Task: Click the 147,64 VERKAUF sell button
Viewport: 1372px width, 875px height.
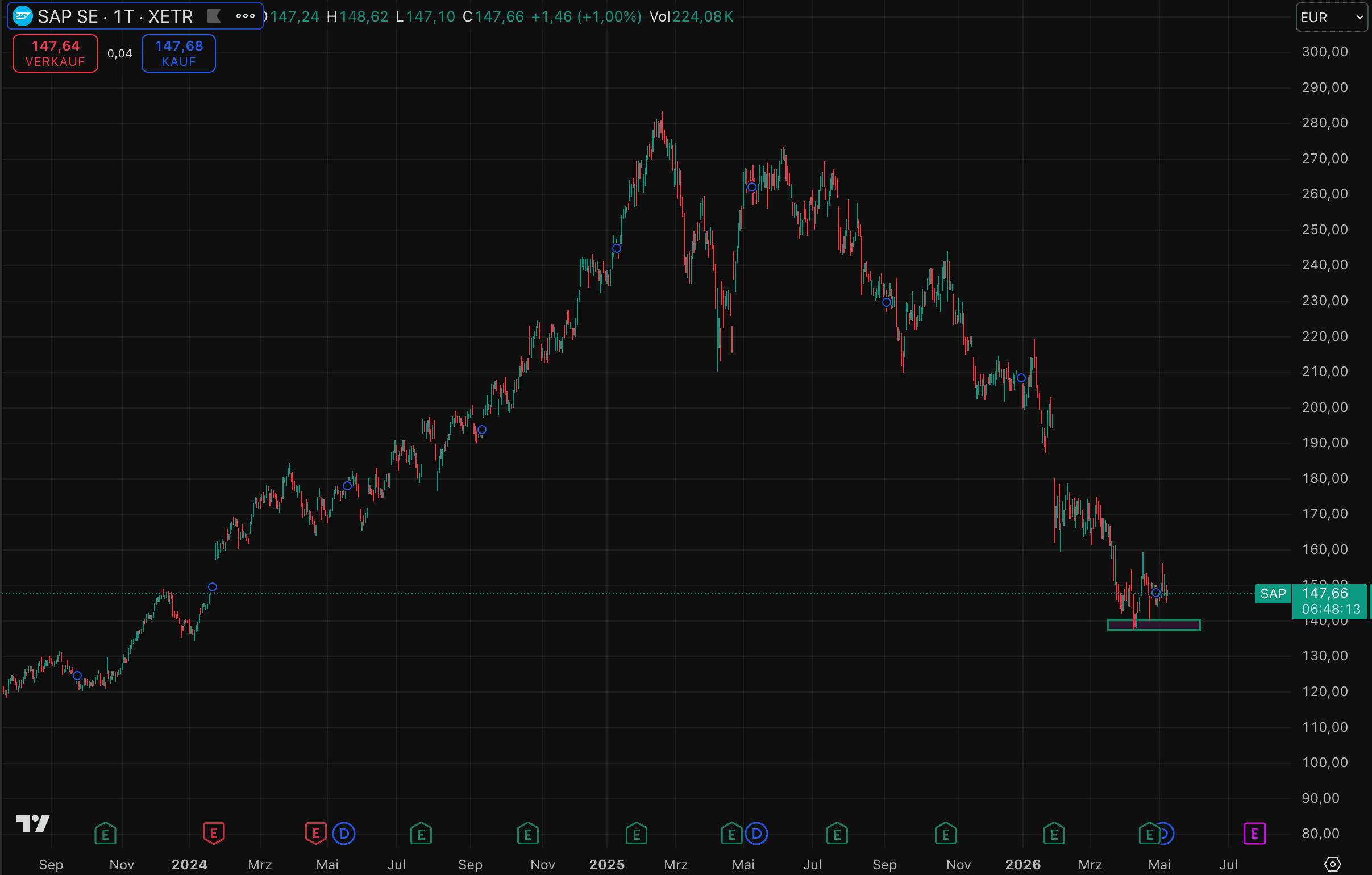Action: (x=55, y=53)
